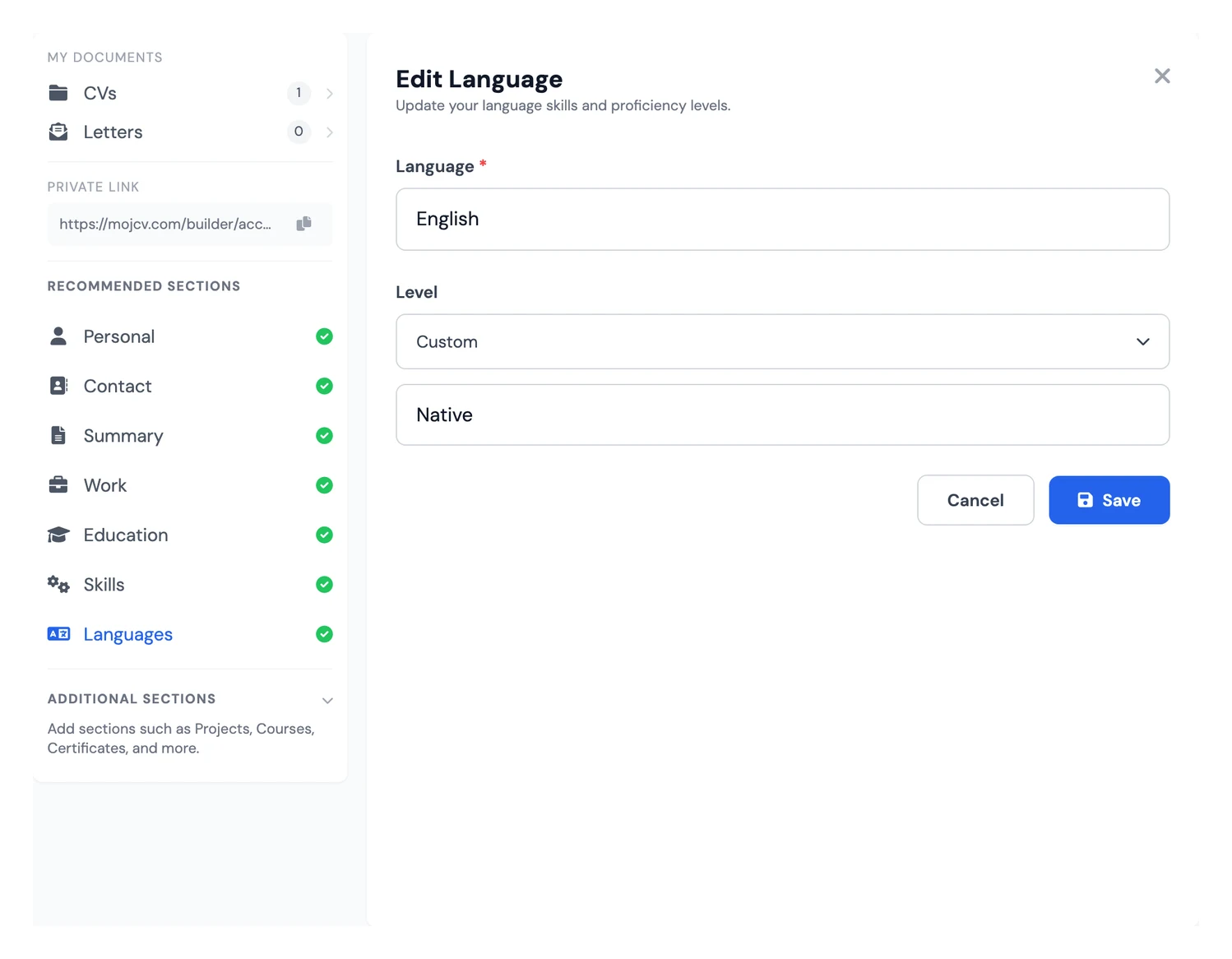Image resolution: width=1232 pixels, height=959 pixels.
Task: Click the green checkmark beside Languages
Action: tap(324, 634)
